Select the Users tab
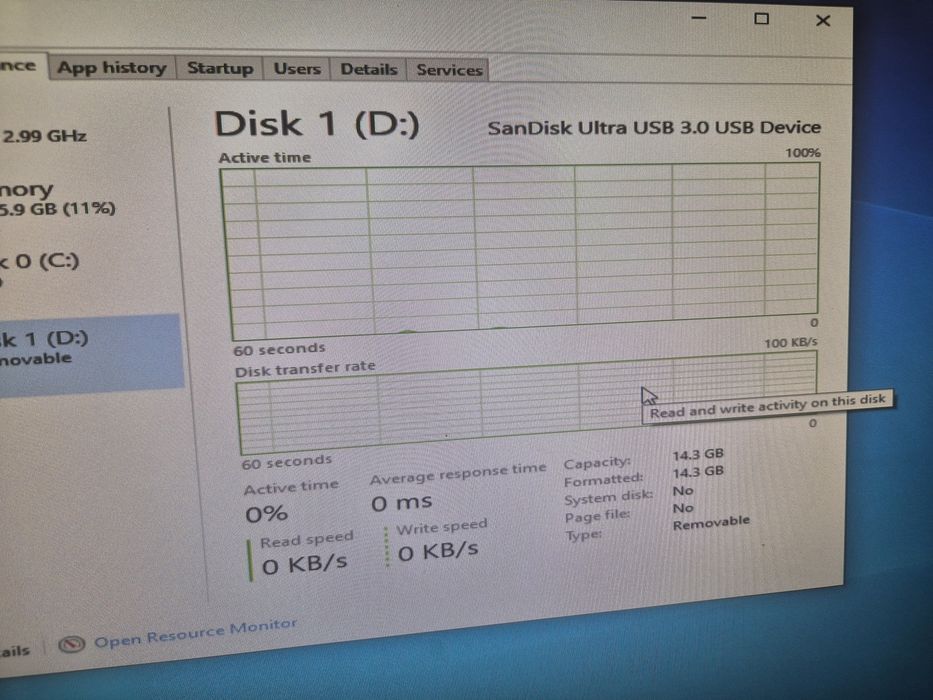This screenshot has width=933, height=700. [x=296, y=69]
